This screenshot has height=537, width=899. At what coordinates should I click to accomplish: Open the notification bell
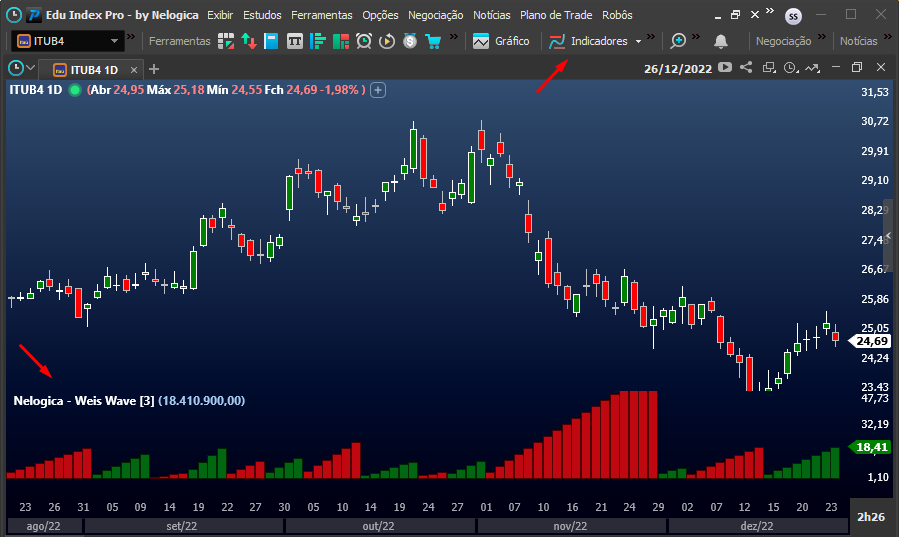pos(721,41)
